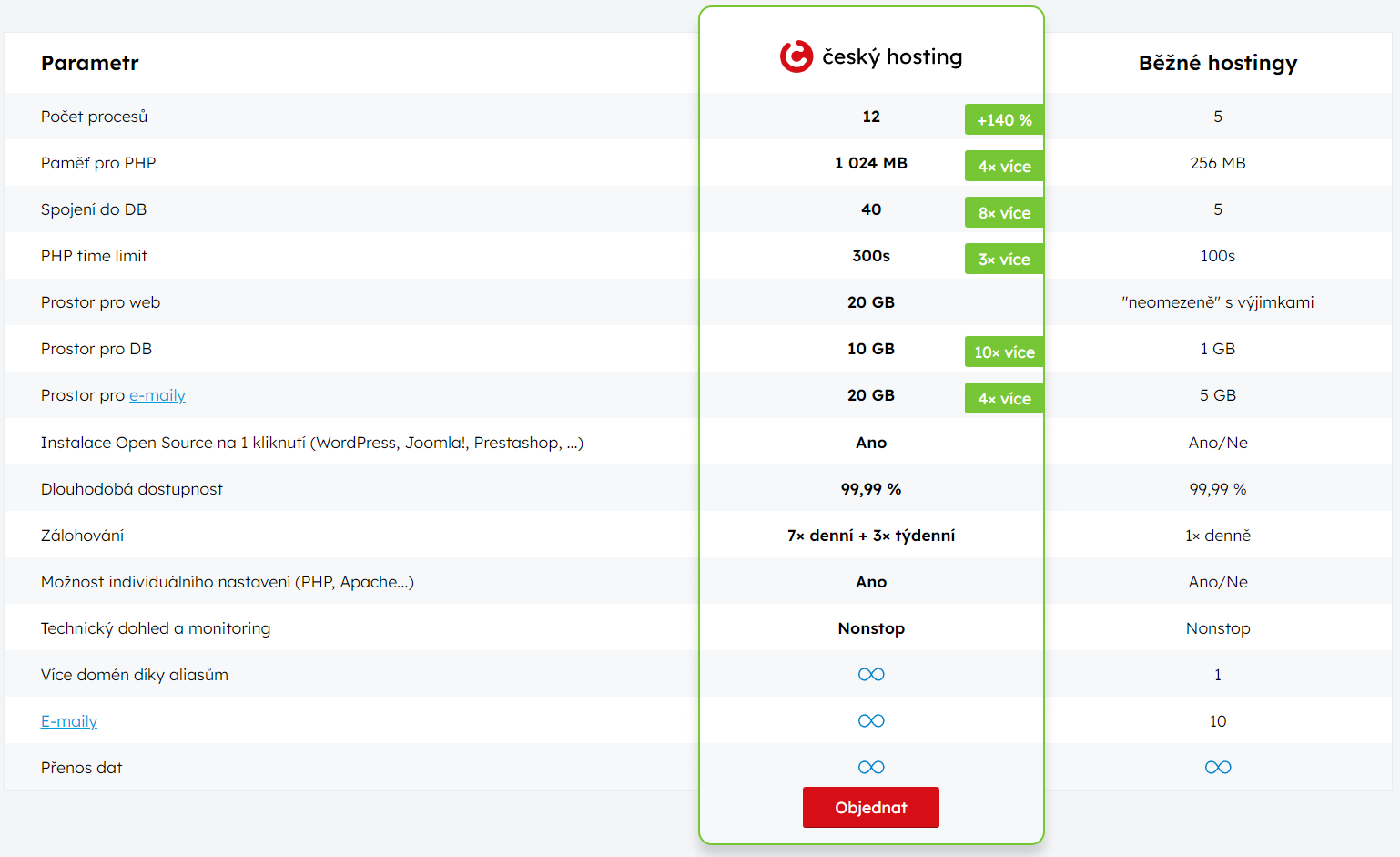Click the 300s value

[x=871, y=256]
